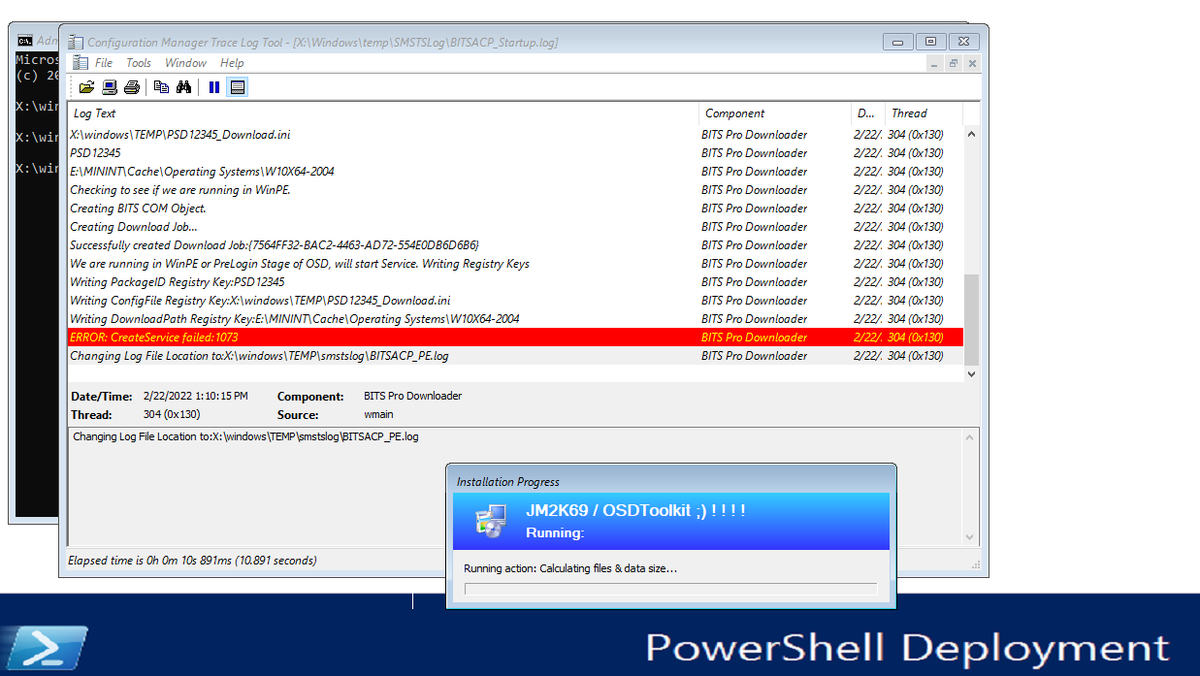Close the inner log document window
Screen dimensions: 1200x676
pyautogui.click(x=972, y=63)
